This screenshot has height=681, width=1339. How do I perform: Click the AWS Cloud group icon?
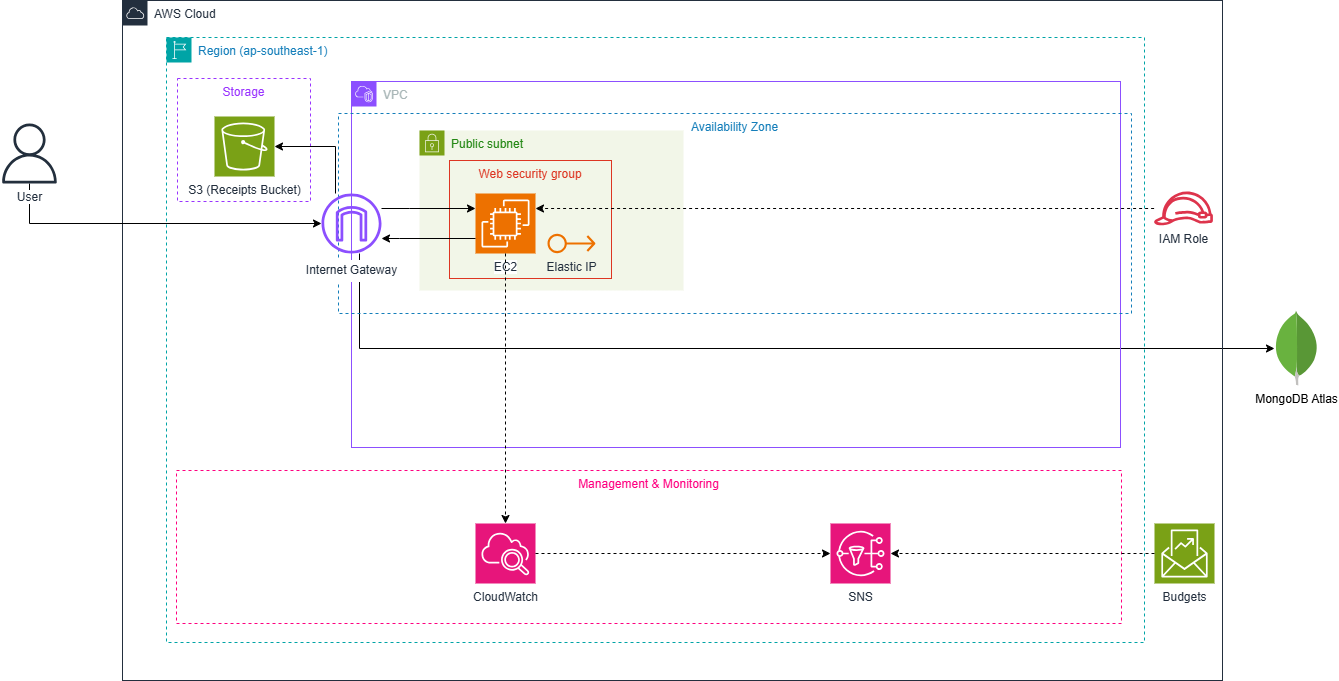135,14
